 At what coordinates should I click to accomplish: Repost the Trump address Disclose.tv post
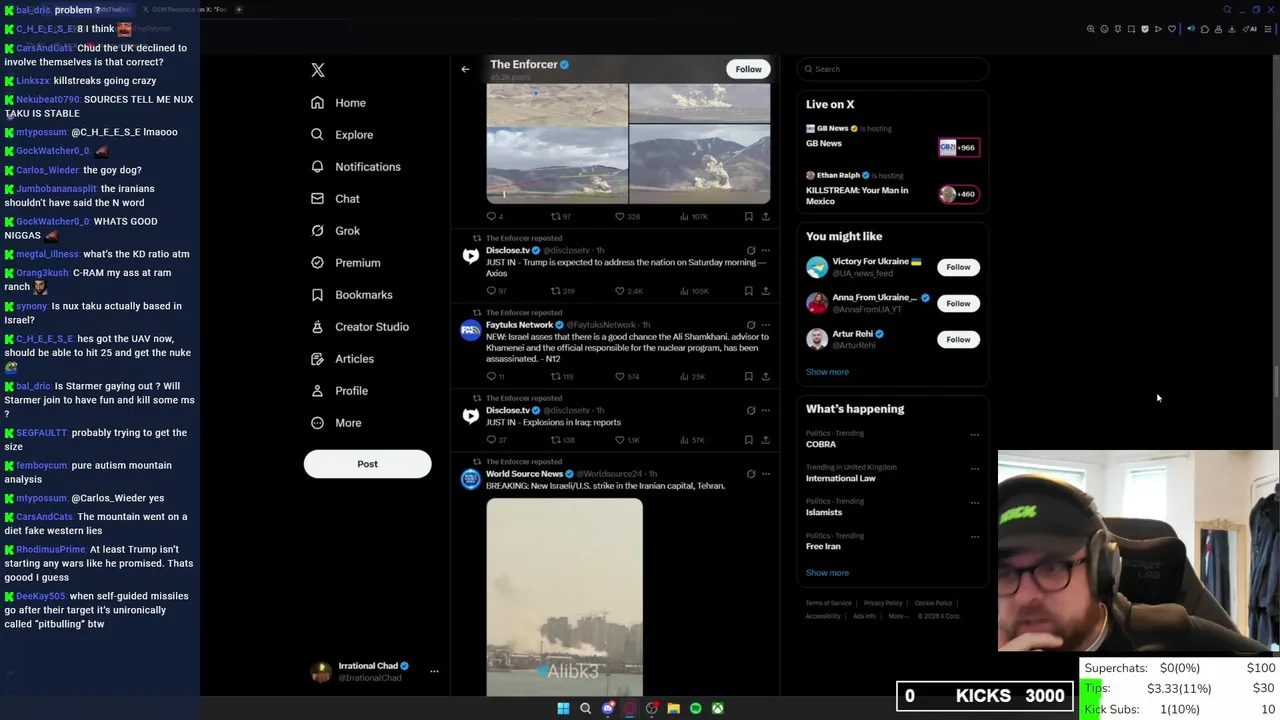point(556,291)
